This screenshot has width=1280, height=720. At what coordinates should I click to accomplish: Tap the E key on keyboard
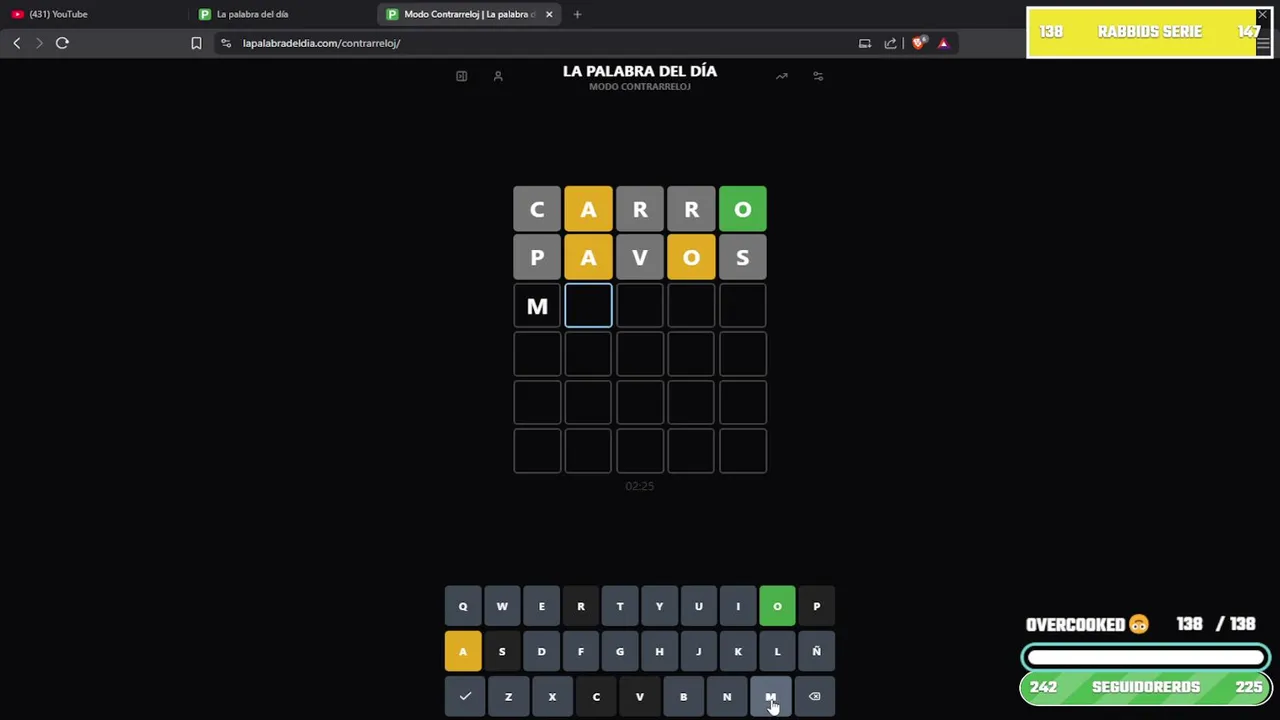541,606
